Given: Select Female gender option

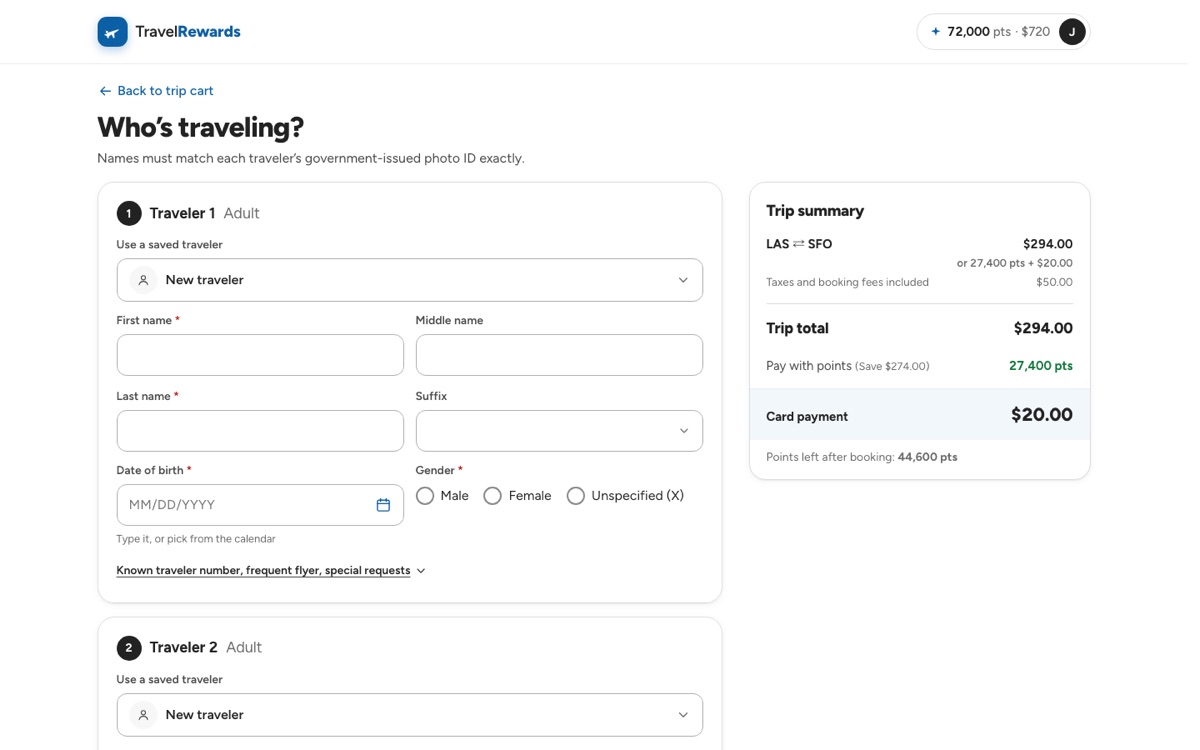Looking at the screenshot, I should [x=492, y=496].
